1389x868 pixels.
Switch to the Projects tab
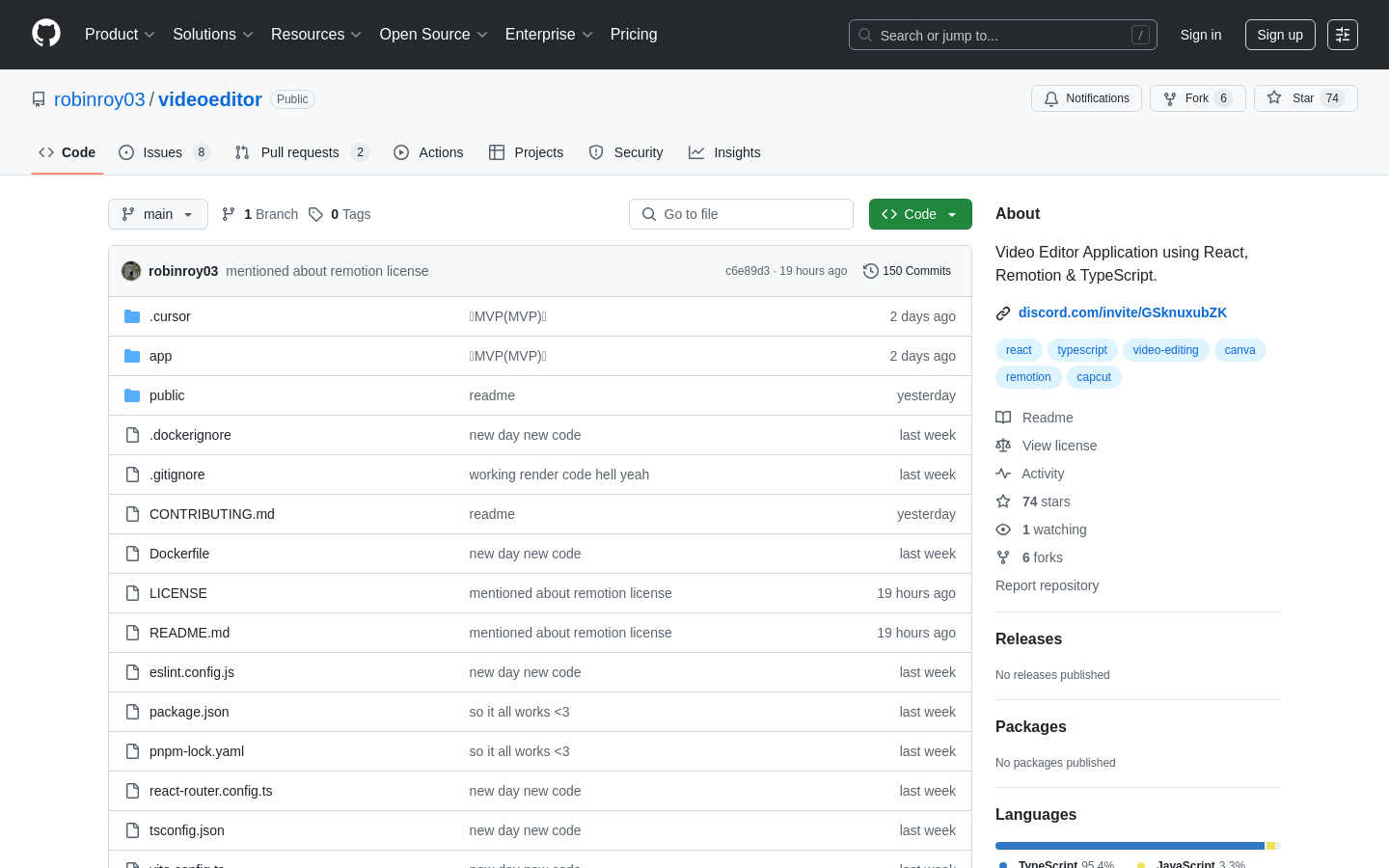(527, 152)
